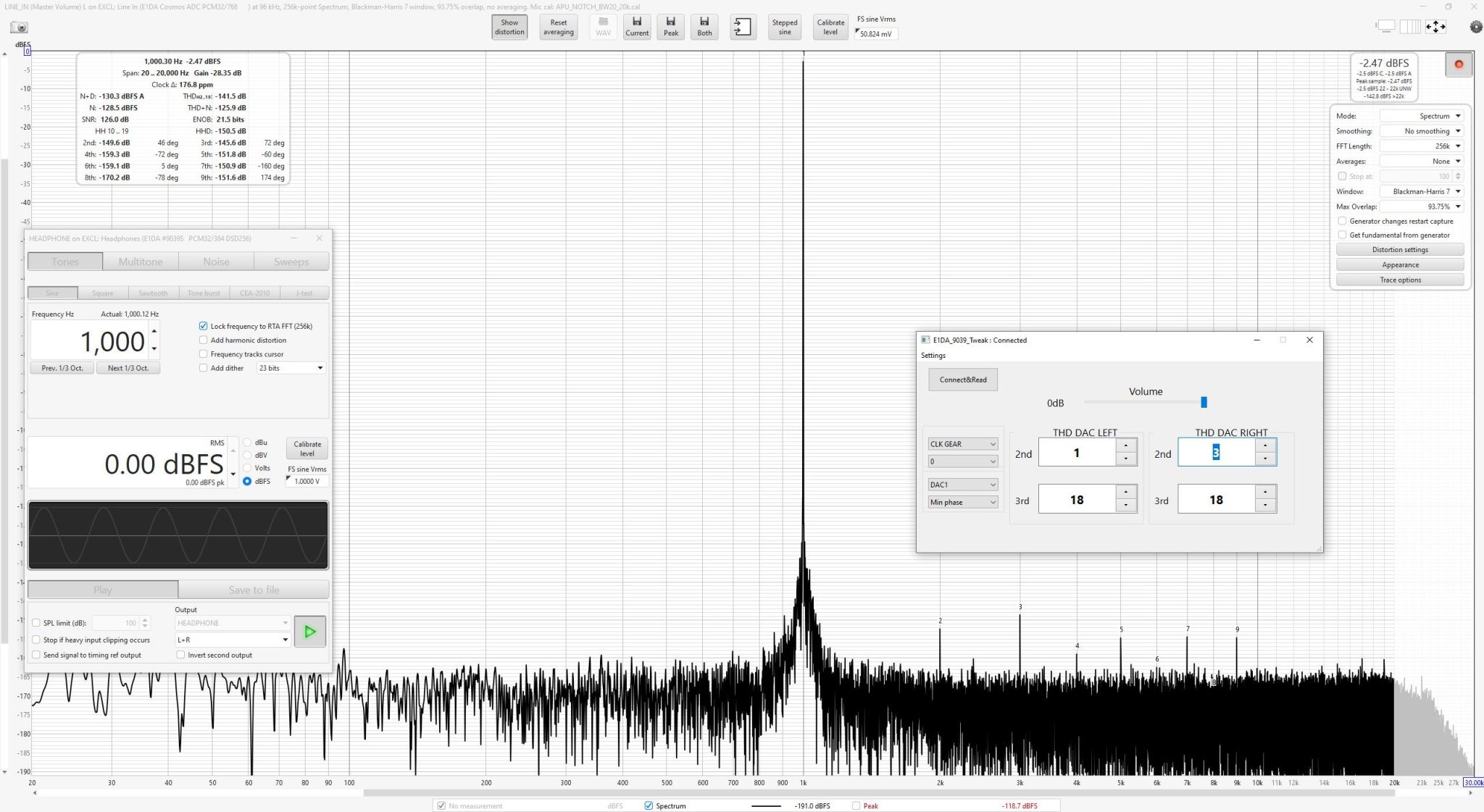Switch to Sweeps generator tab
This screenshot has height=812, width=1484.
[291, 261]
